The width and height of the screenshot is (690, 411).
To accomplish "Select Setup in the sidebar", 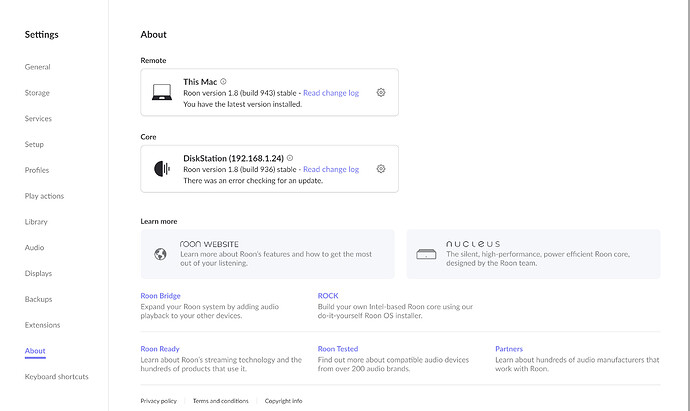I will coord(34,144).
